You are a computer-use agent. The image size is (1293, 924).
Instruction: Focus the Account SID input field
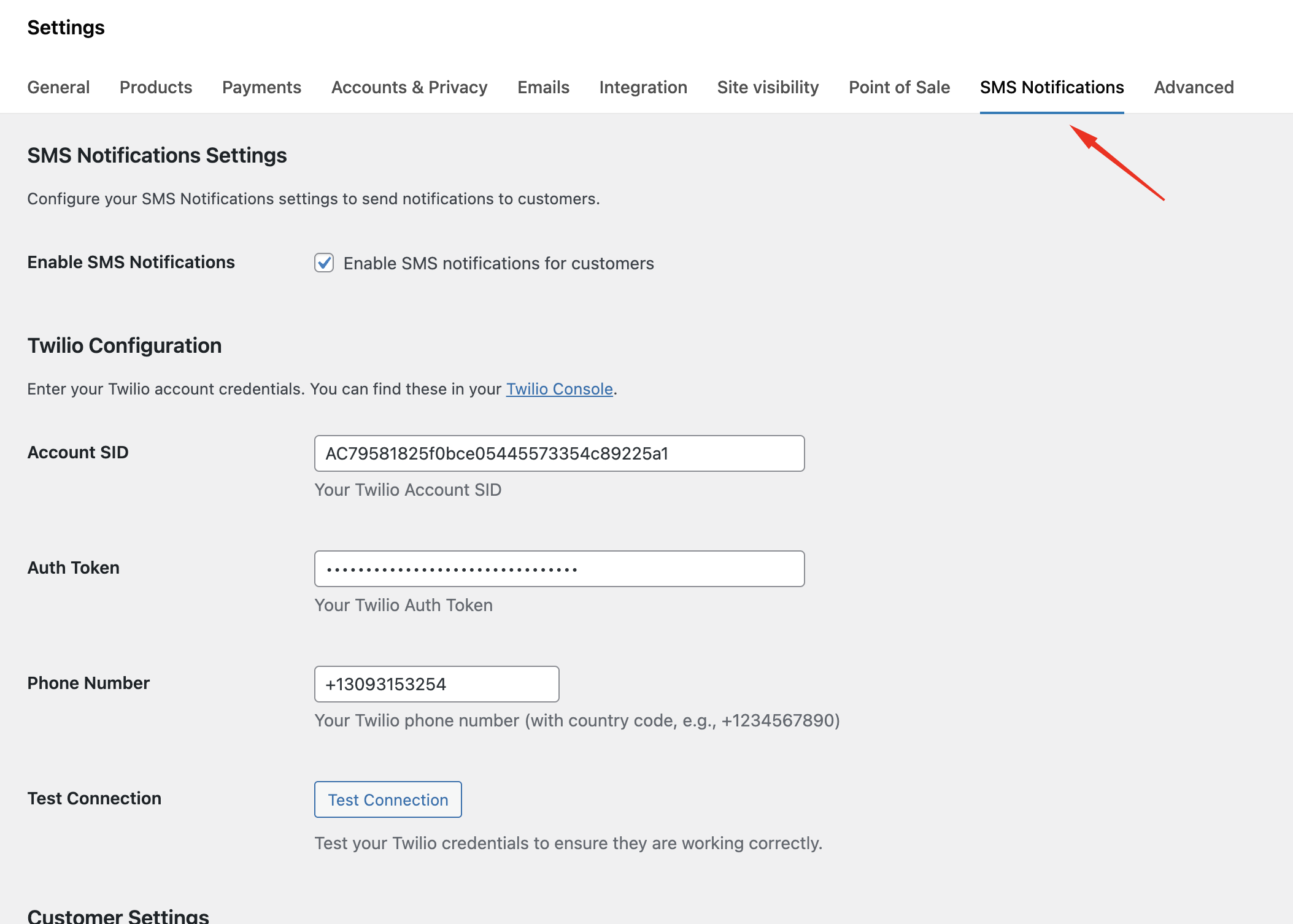tap(559, 453)
